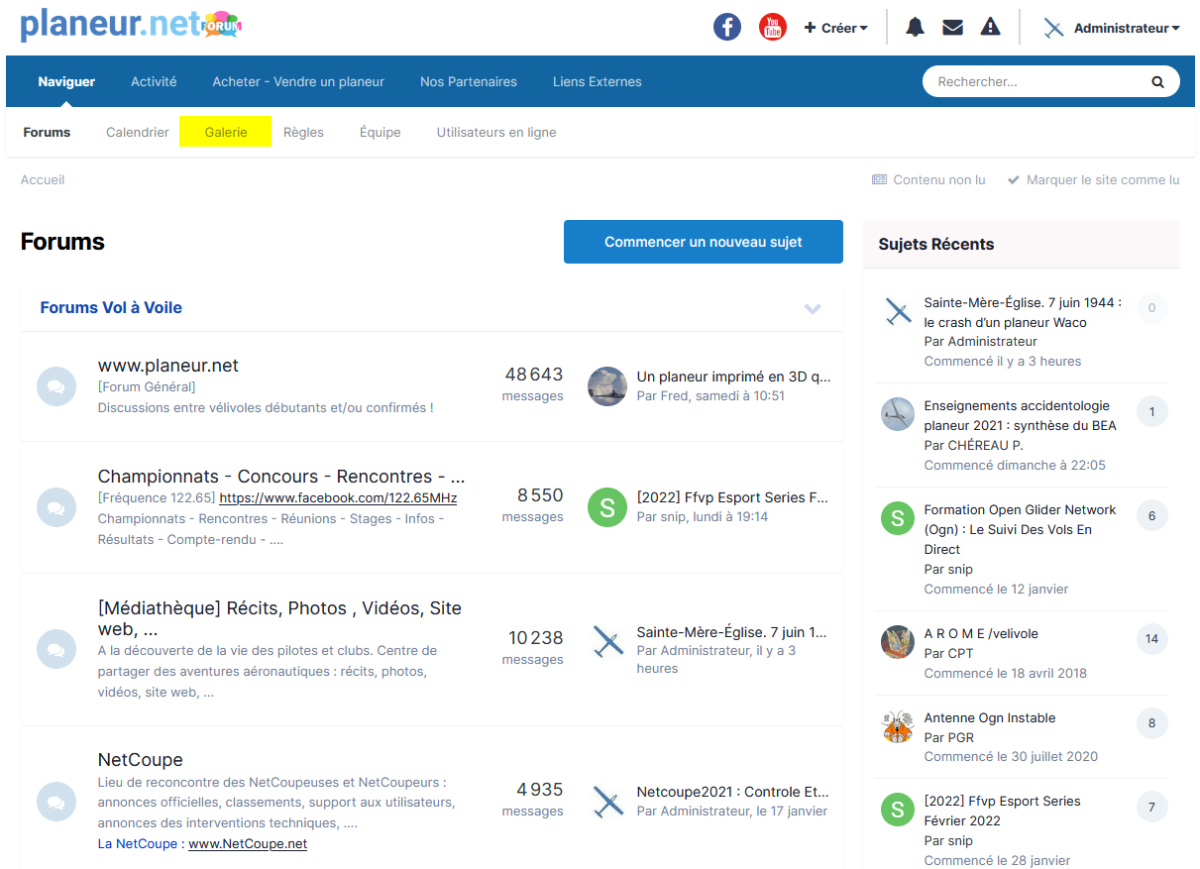1200x869 pixels.
Task: Go to the Accueil breadcrumb
Action: click(x=43, y=180)
